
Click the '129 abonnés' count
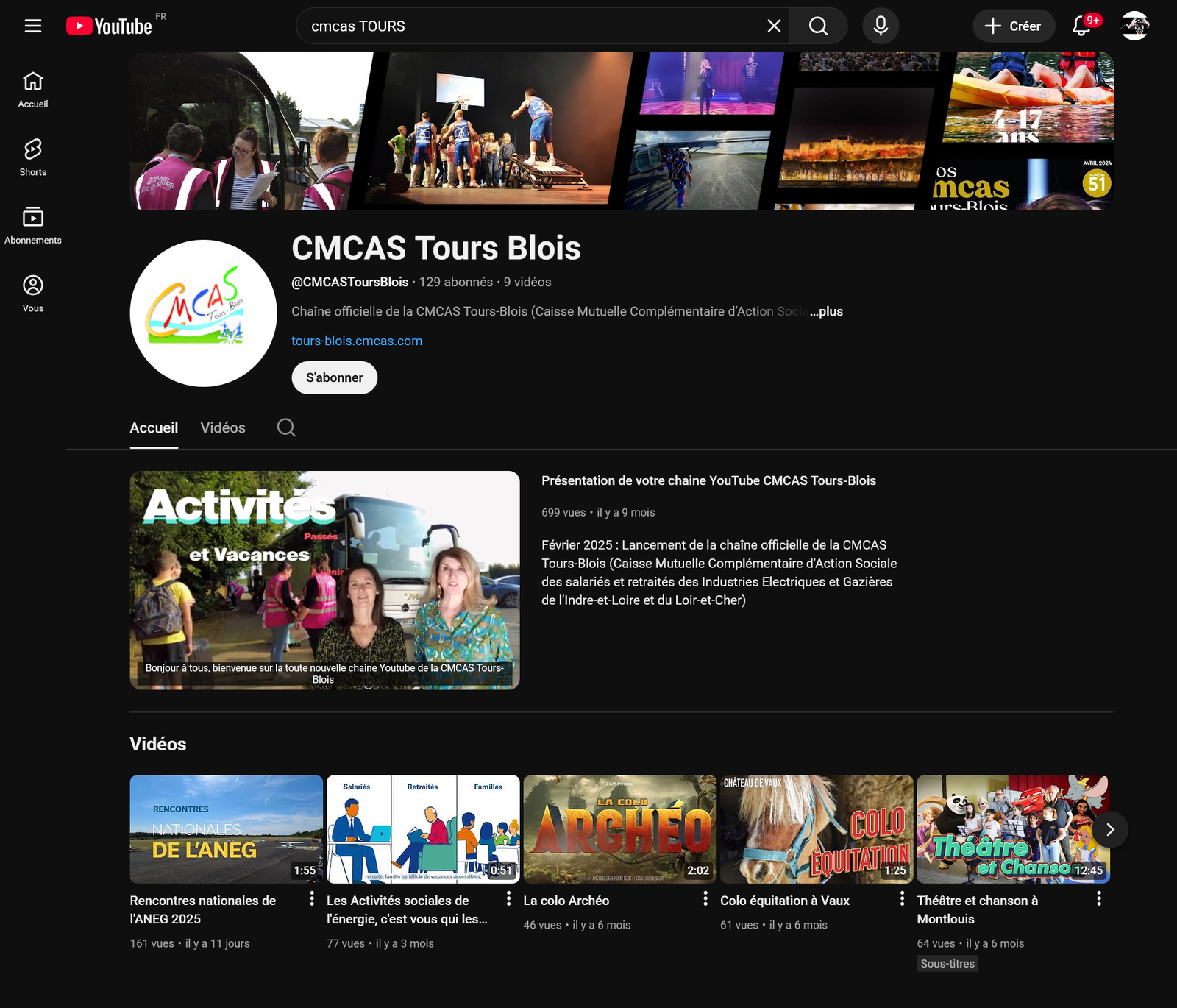pos(456,282)
